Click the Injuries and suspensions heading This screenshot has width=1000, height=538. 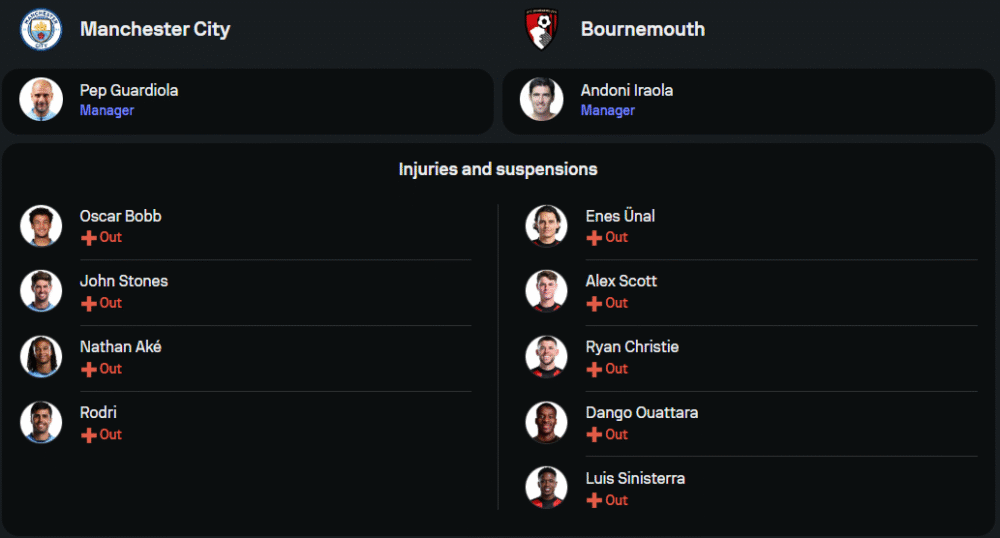498,169
